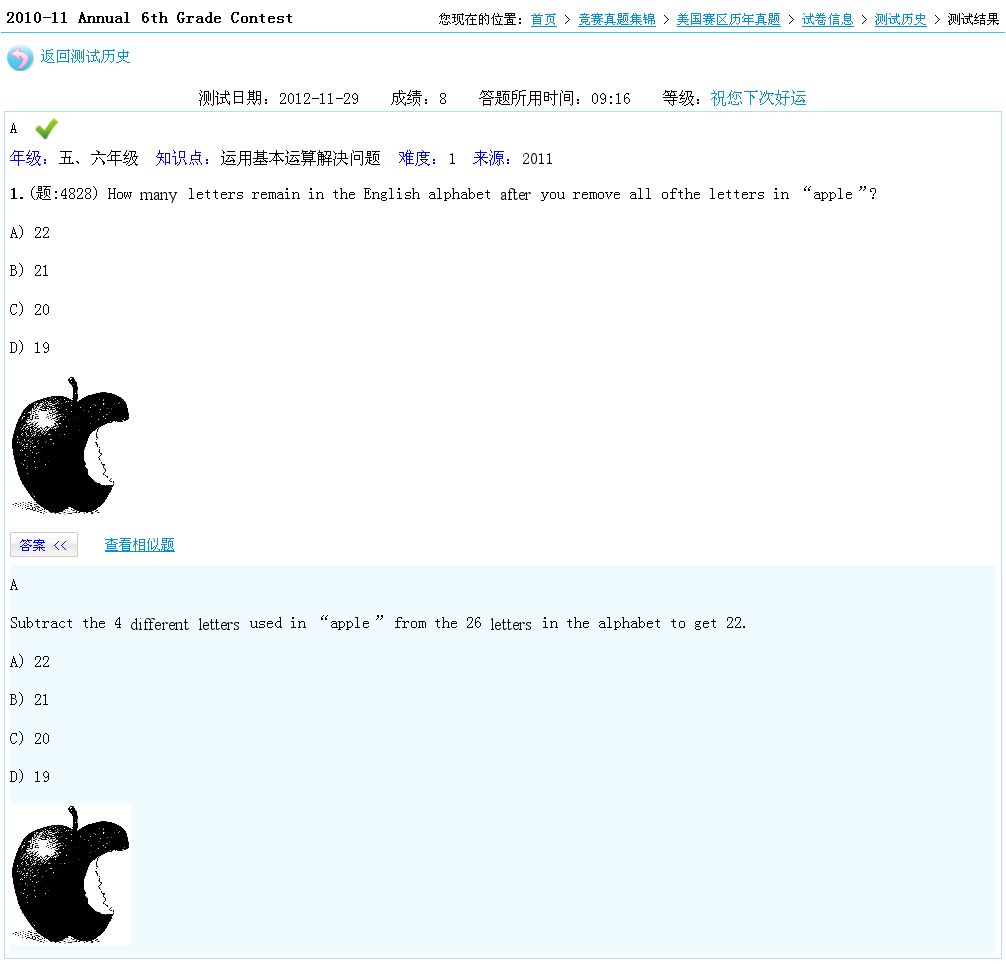1006x964 pixels.
Task: Click the green checkmark icon
Action: (x=46, y=129)
